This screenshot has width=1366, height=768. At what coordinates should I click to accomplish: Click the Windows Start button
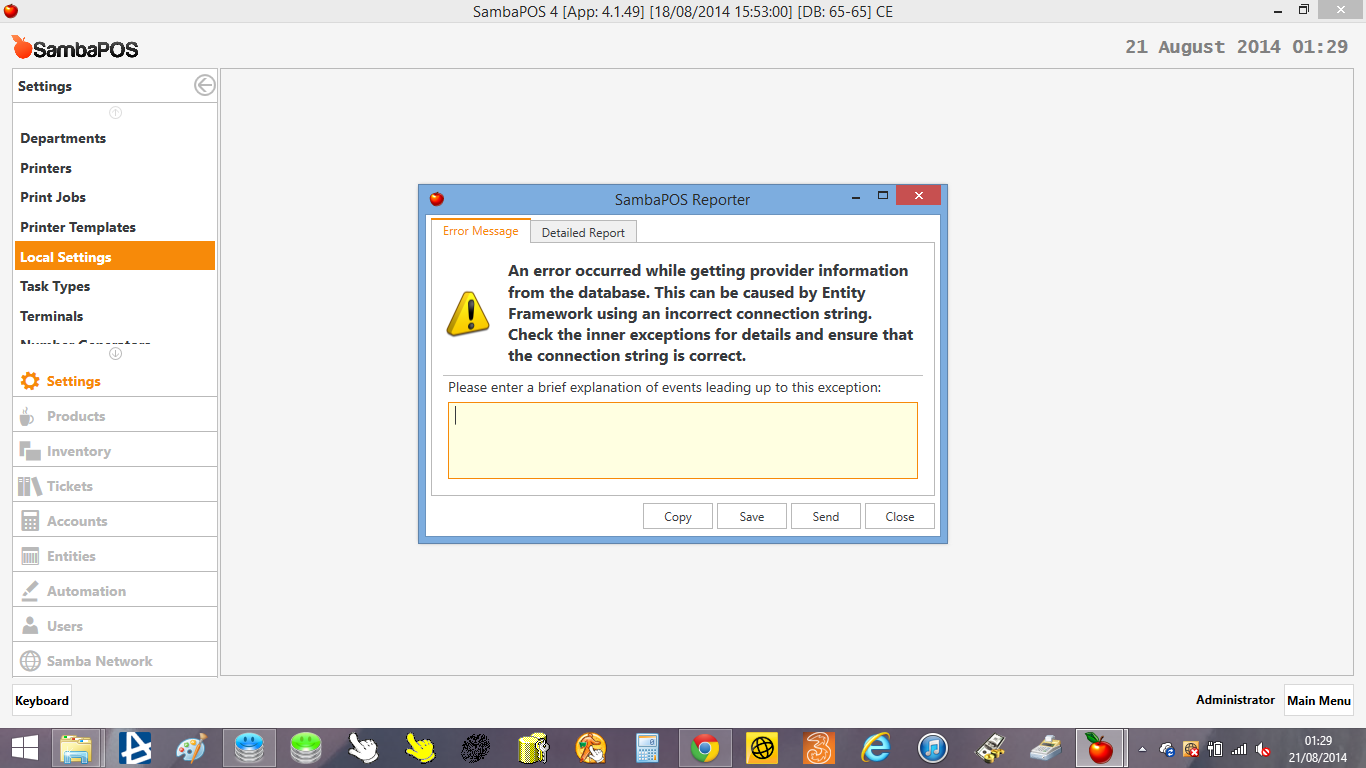pyautogui.click(x=24, y=748)
